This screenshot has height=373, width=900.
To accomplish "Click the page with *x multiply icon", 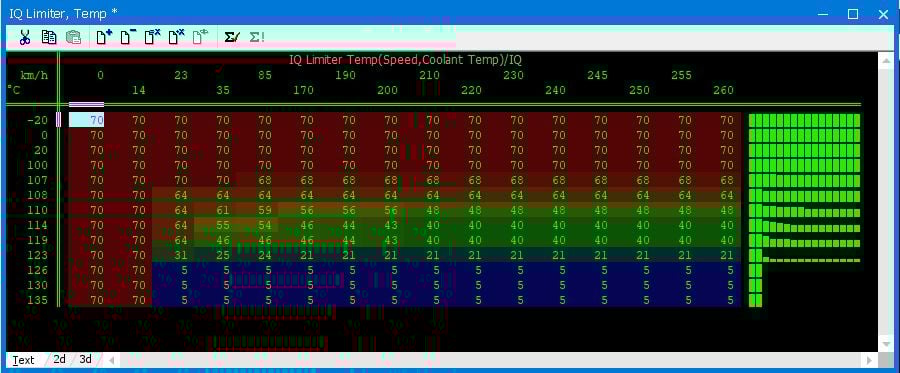I will [x=176, y=37].
